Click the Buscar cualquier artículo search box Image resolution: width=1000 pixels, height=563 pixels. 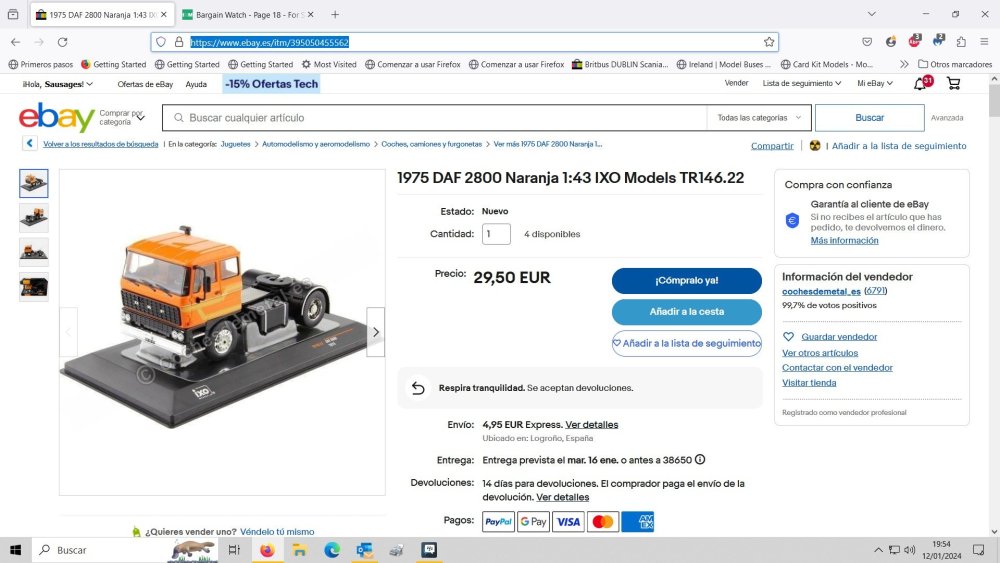click(x=434, y=118)
